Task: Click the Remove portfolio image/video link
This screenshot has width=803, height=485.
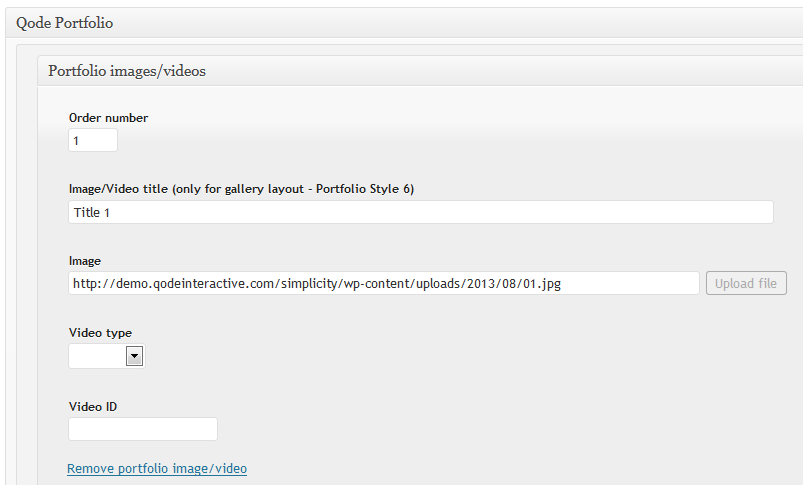Action: (x=157, y=468)
